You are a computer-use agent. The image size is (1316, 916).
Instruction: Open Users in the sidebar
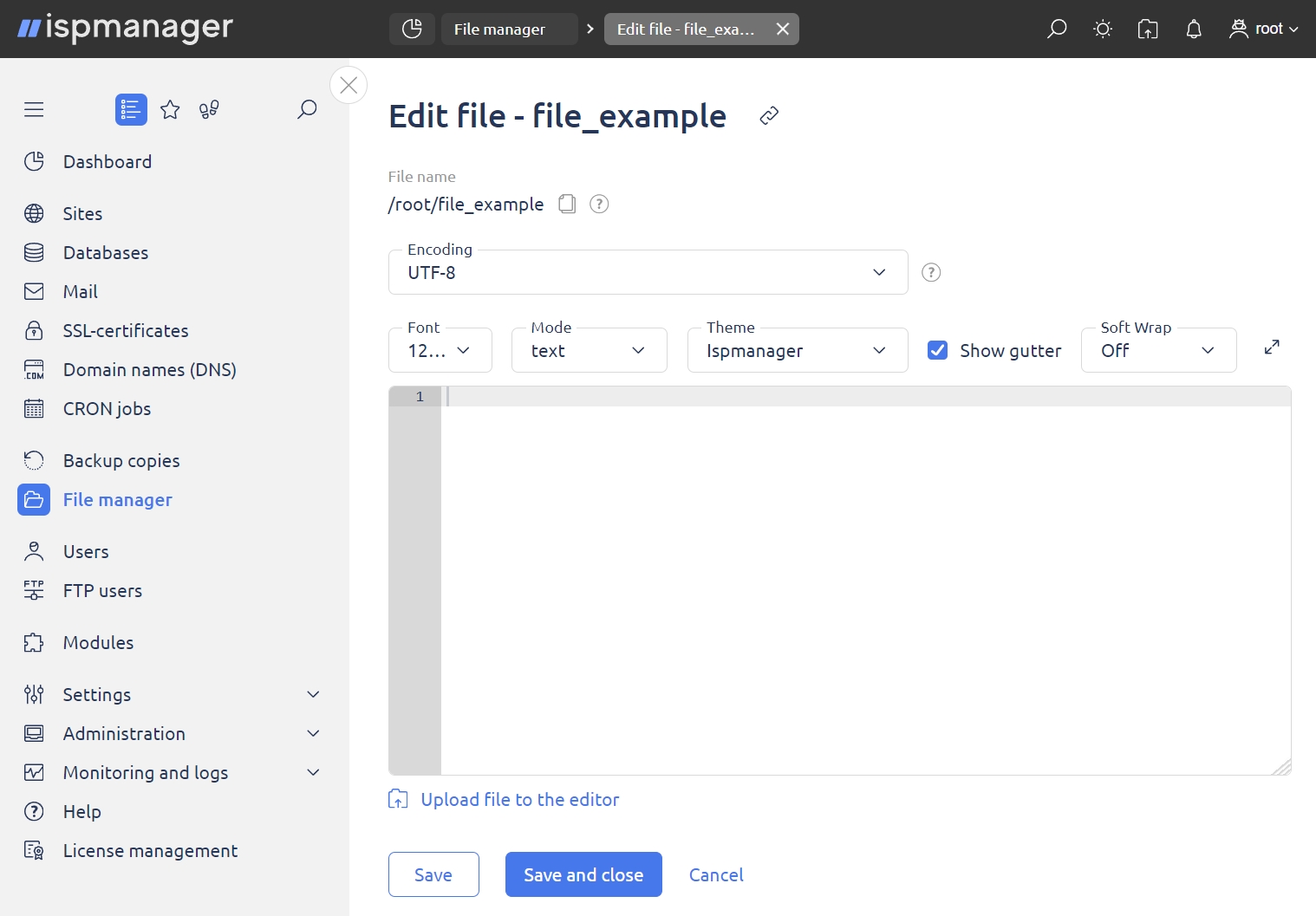(x=86, y=551)
